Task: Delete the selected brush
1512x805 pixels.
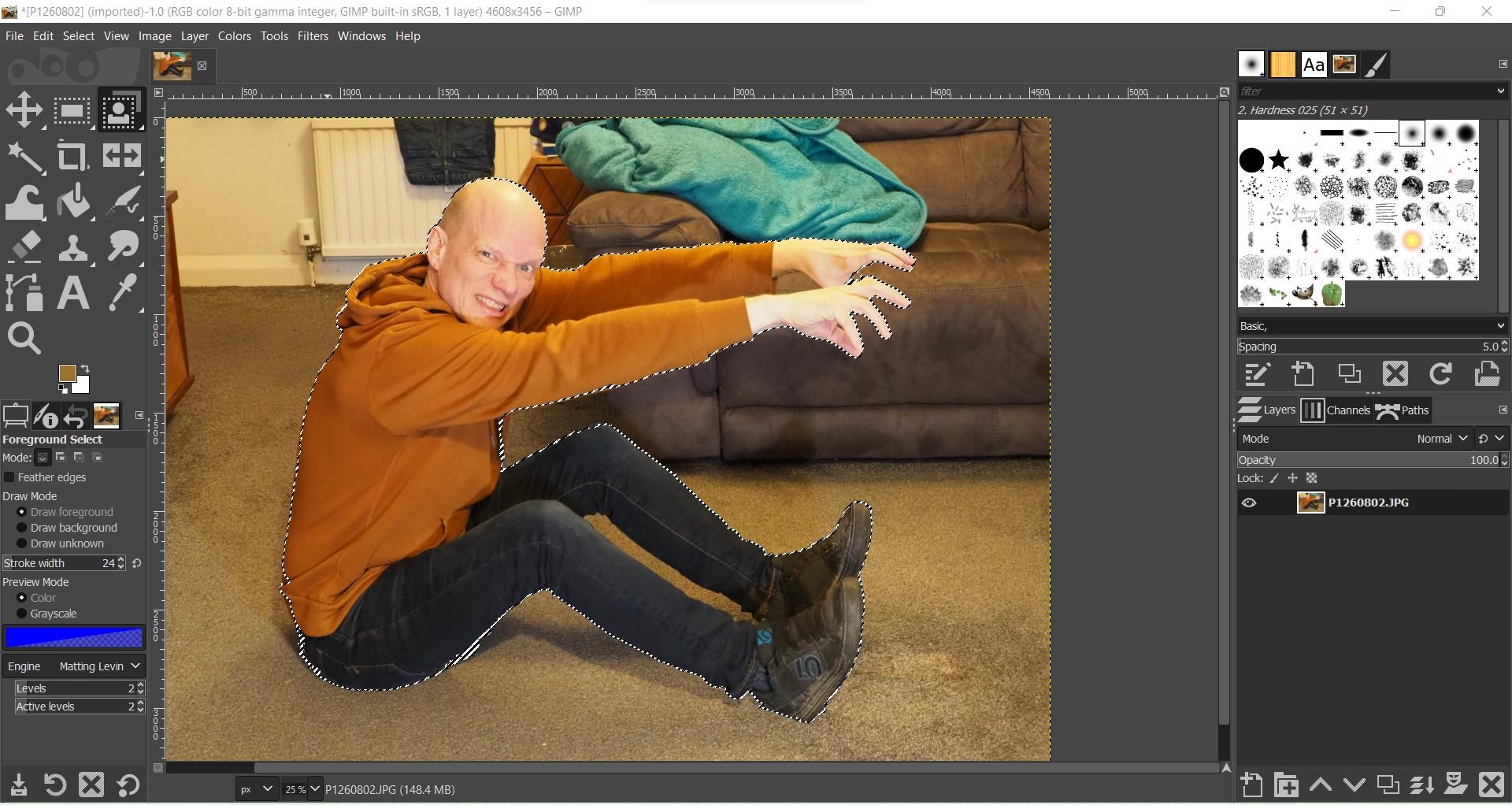Action: point(1394,374)
